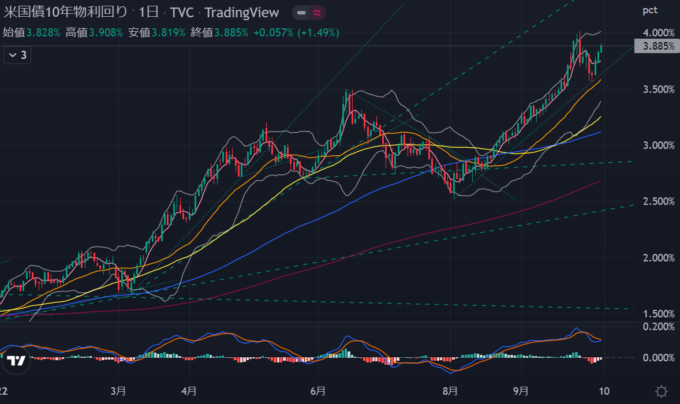
Task: Click the 2.000% level on the price scale
Action: [x=653, y=258]
